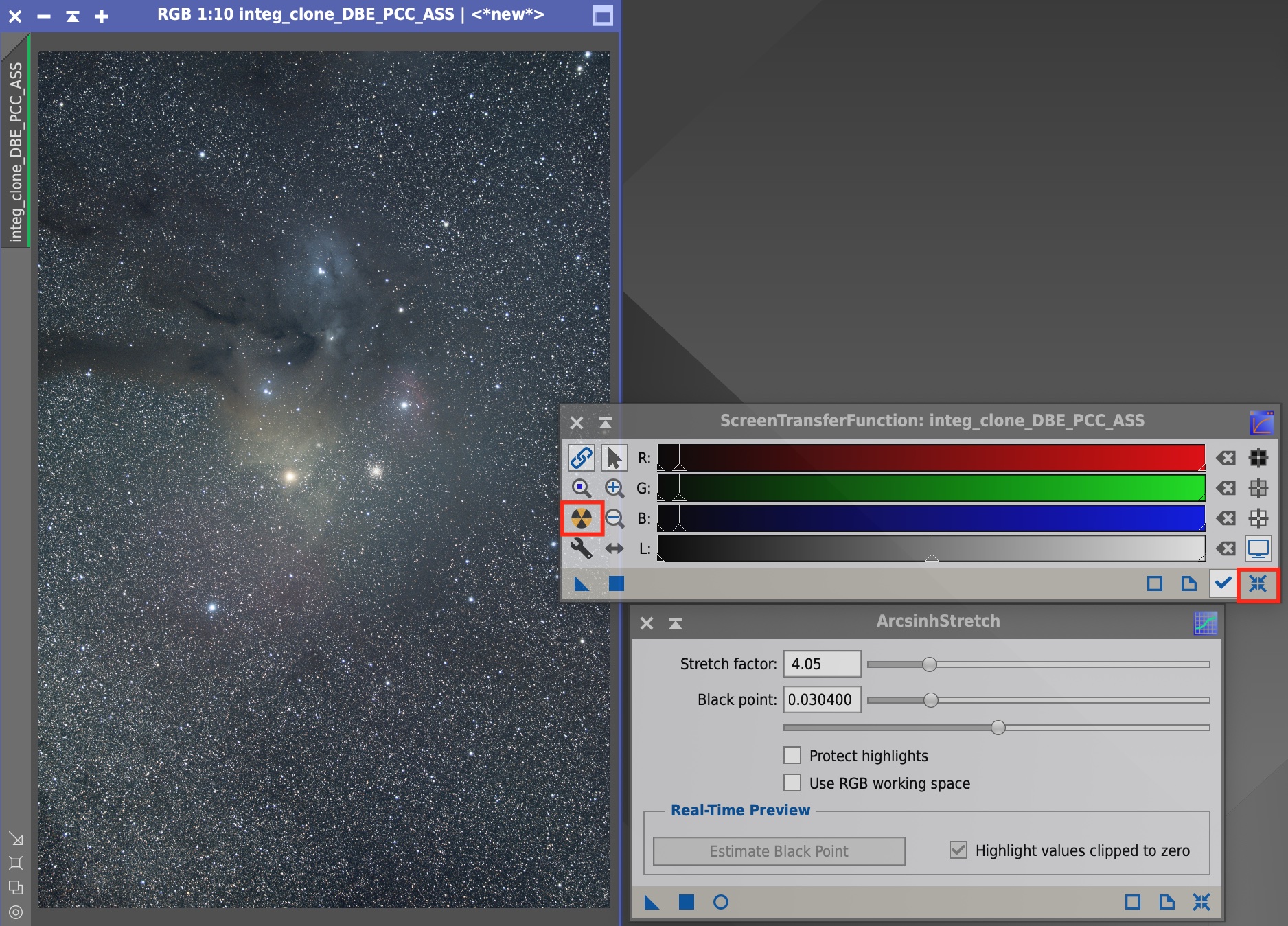Click the Stretch factor slider handle
The image size is (1288, 926).
(929, 664)
